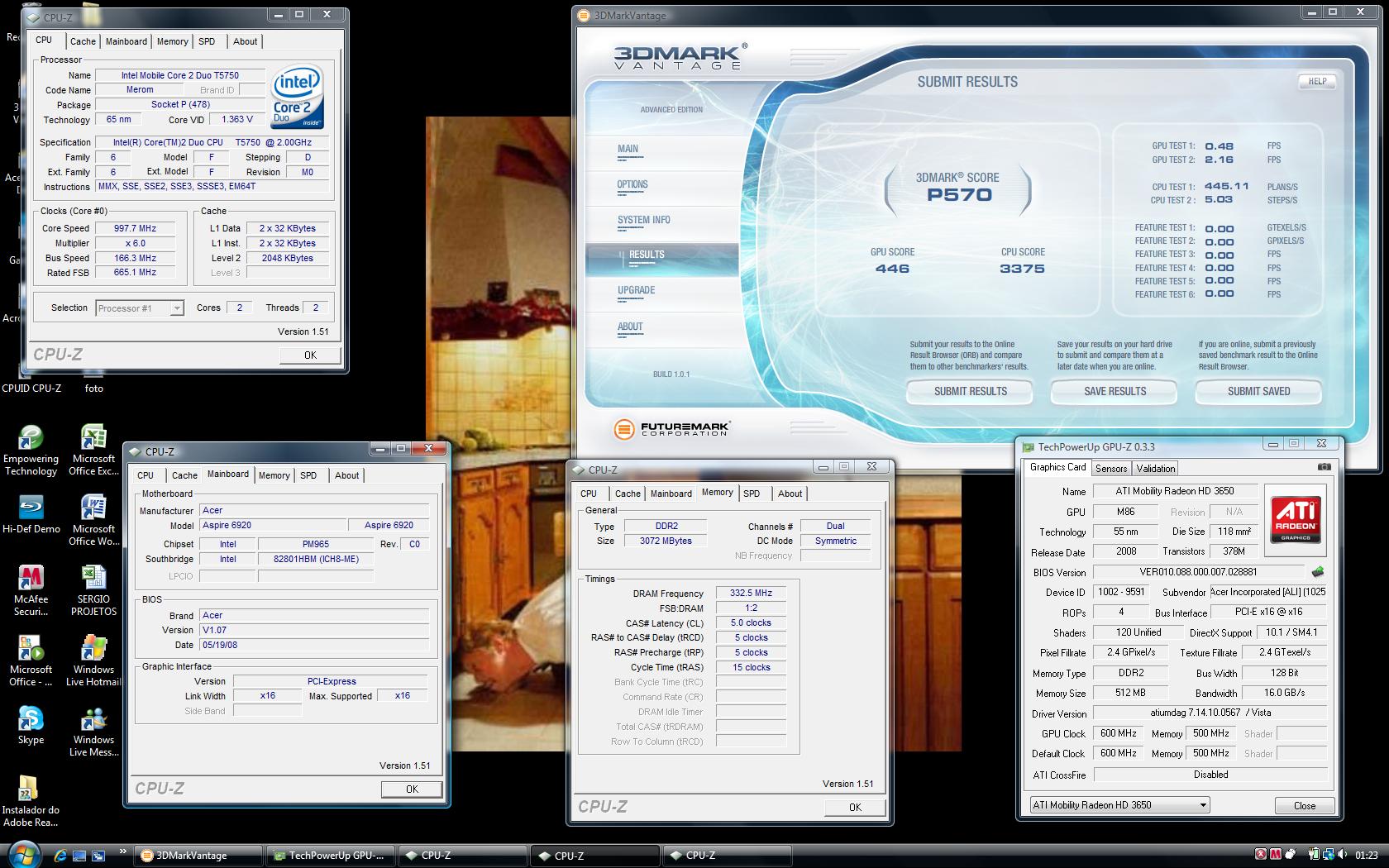
Task: Select the foto desktop item label
Action: pos(93,388)
